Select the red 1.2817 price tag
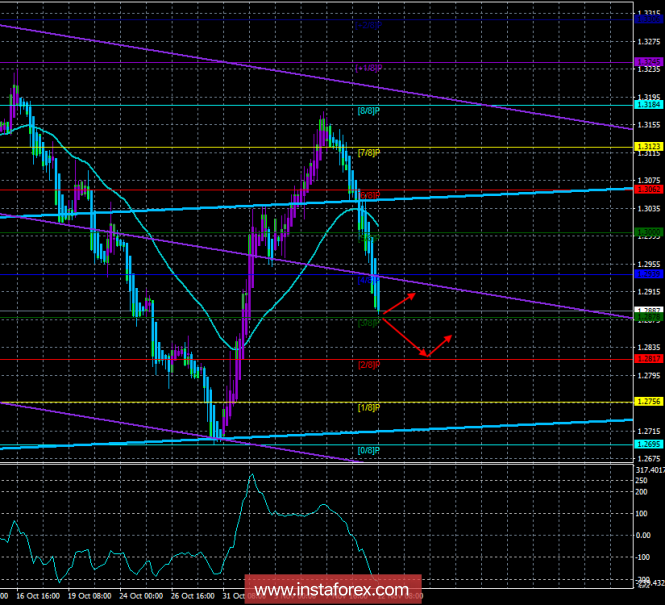This screenshot has height=605, width=665. (649, 359)
